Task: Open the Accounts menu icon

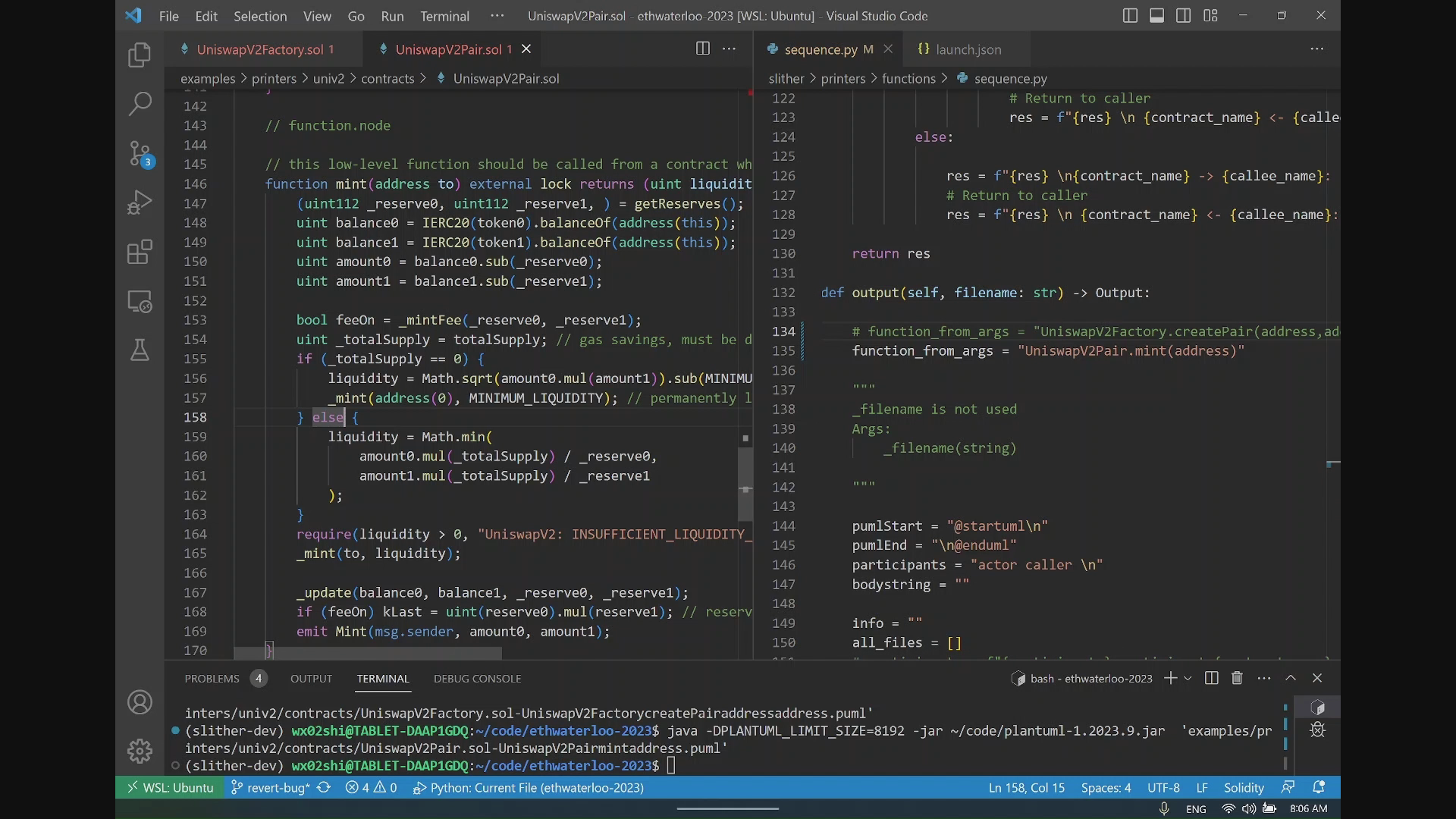Action: point(140,702)
